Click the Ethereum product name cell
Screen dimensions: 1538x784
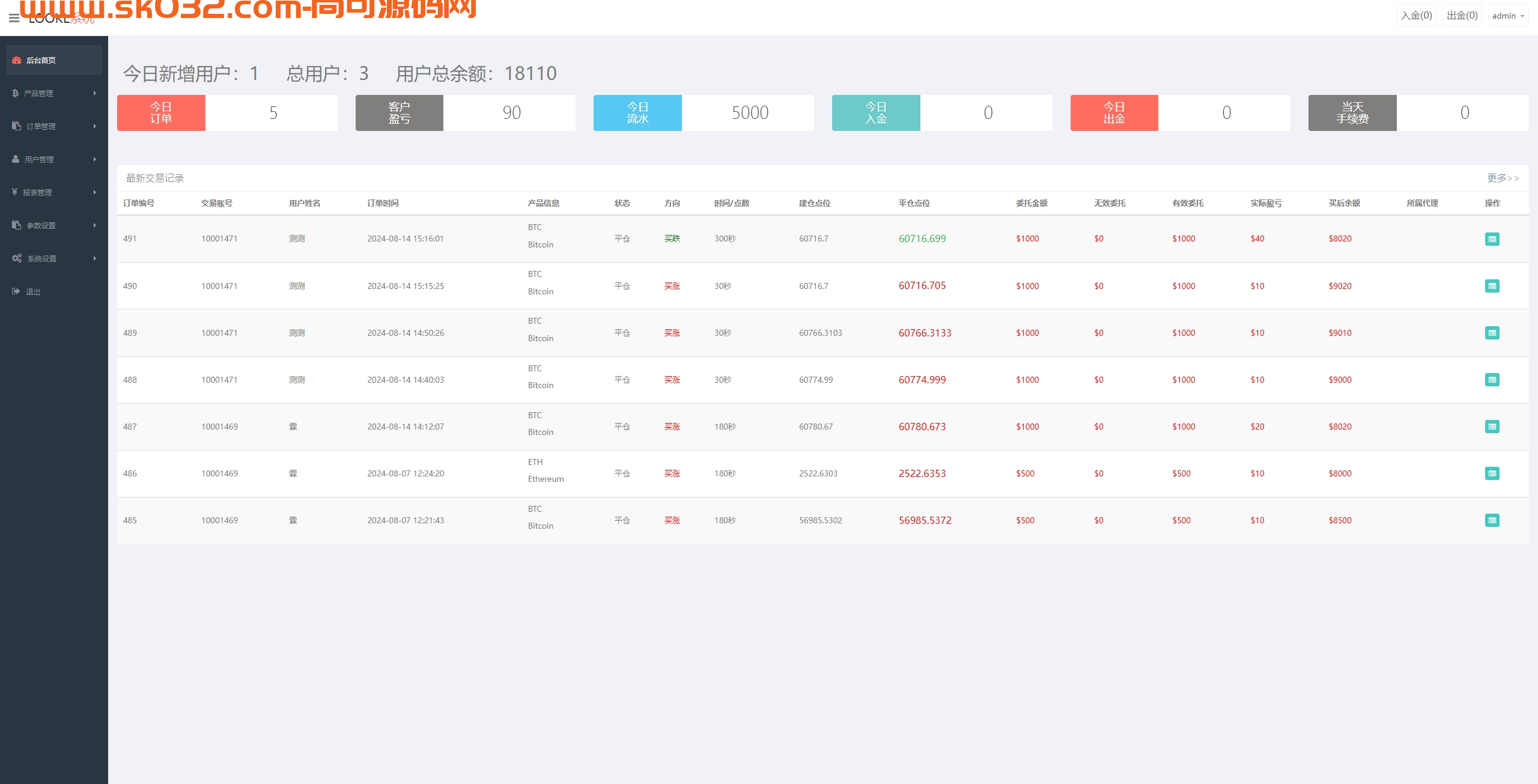tap(546, 479)
